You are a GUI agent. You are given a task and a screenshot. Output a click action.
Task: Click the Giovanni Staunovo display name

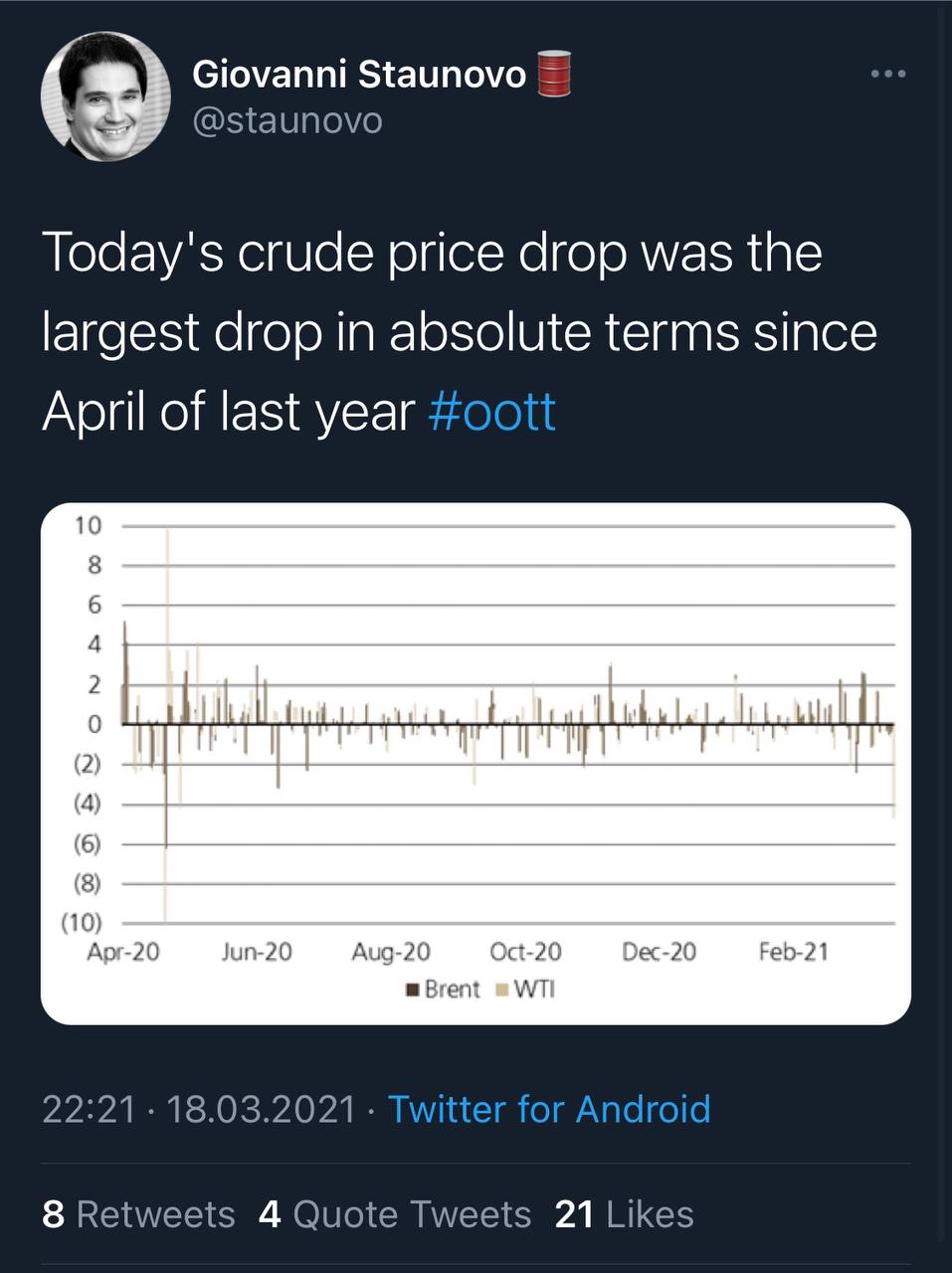pyautogui.click(x=358, y=74)
